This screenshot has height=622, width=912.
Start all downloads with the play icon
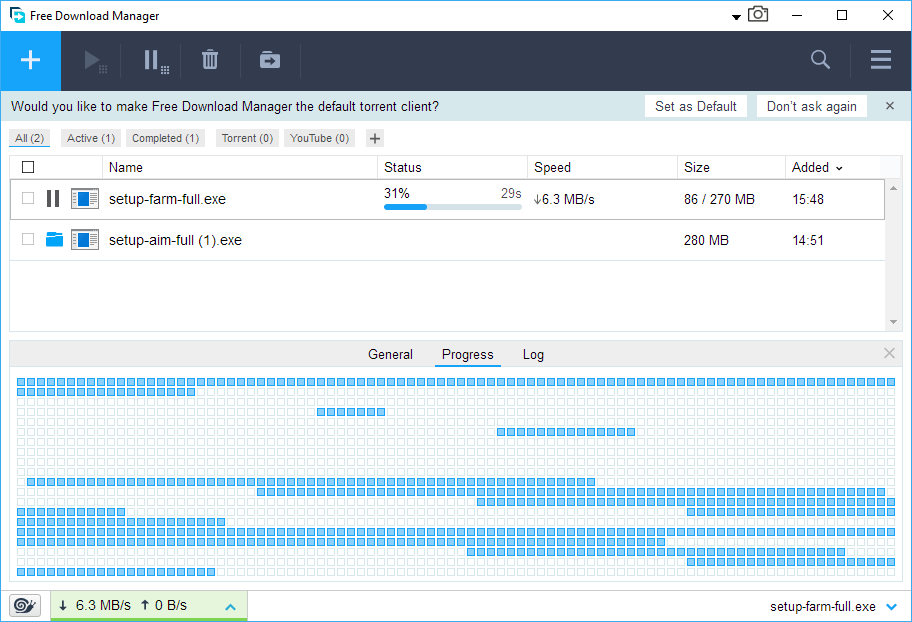tap(95, 61)
